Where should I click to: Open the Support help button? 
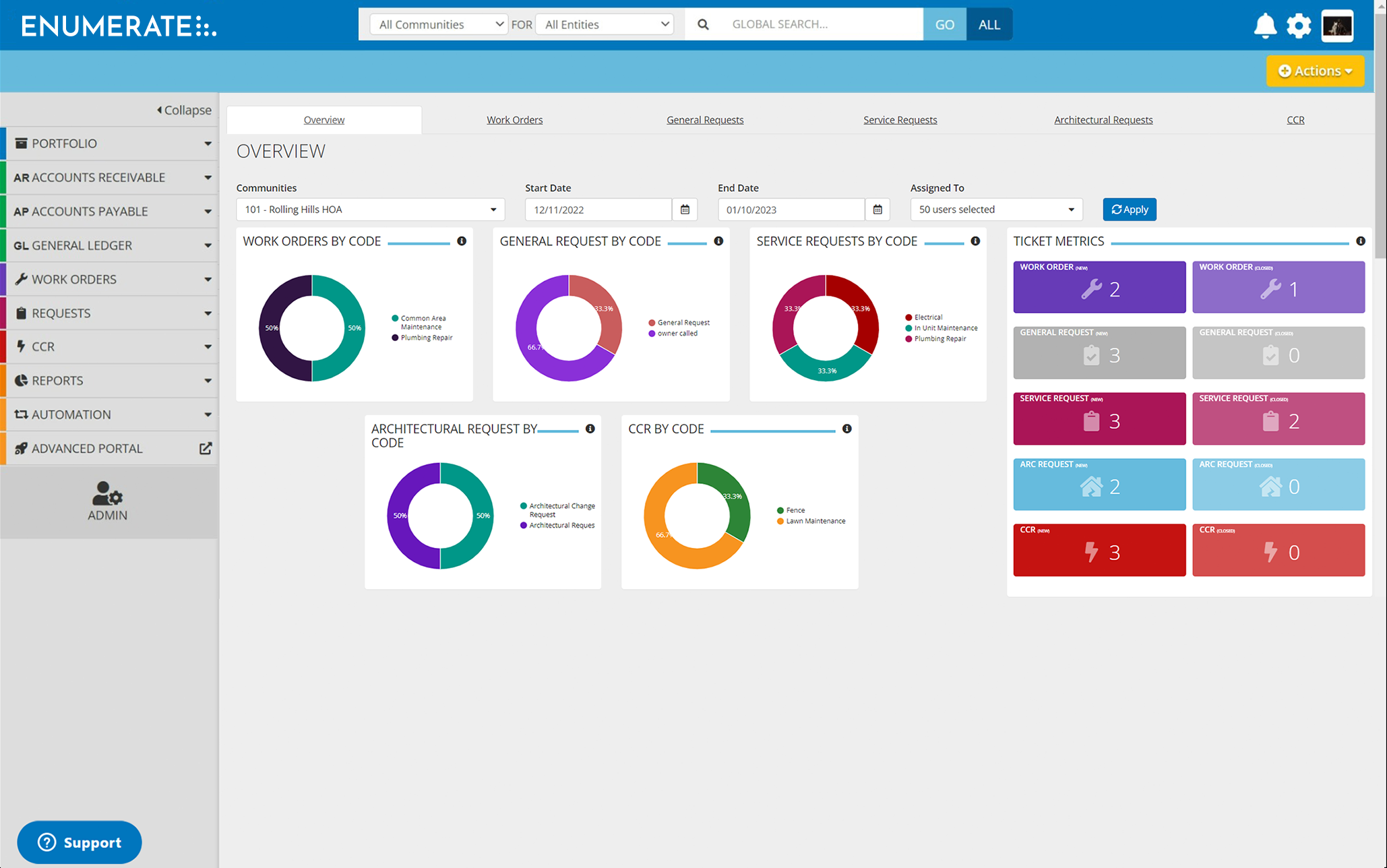point(79,842)
